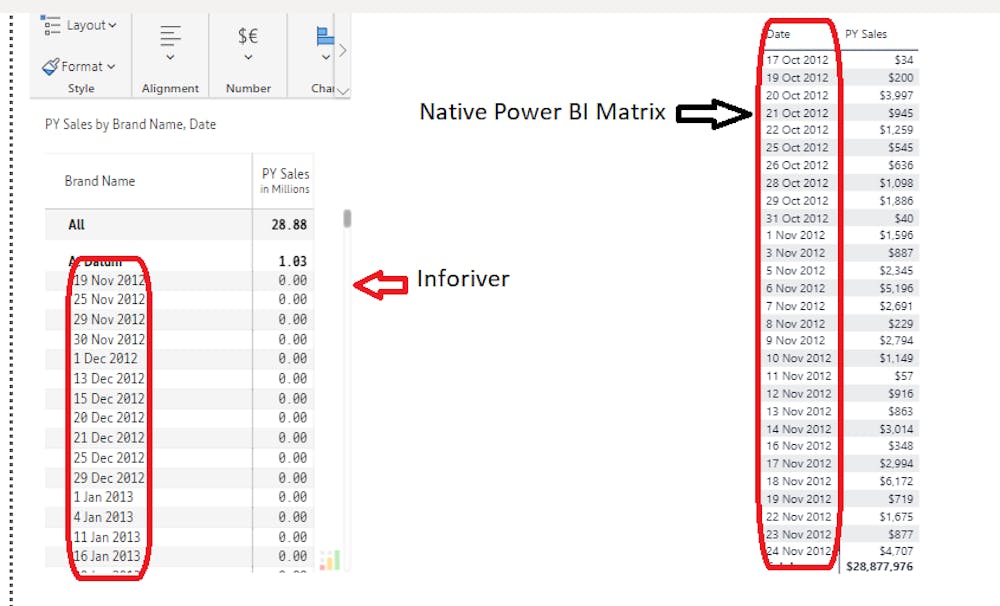Click the PY Sales in Millions column header
The width and height of the screenshot is (1000, 606).
(285, 181)
